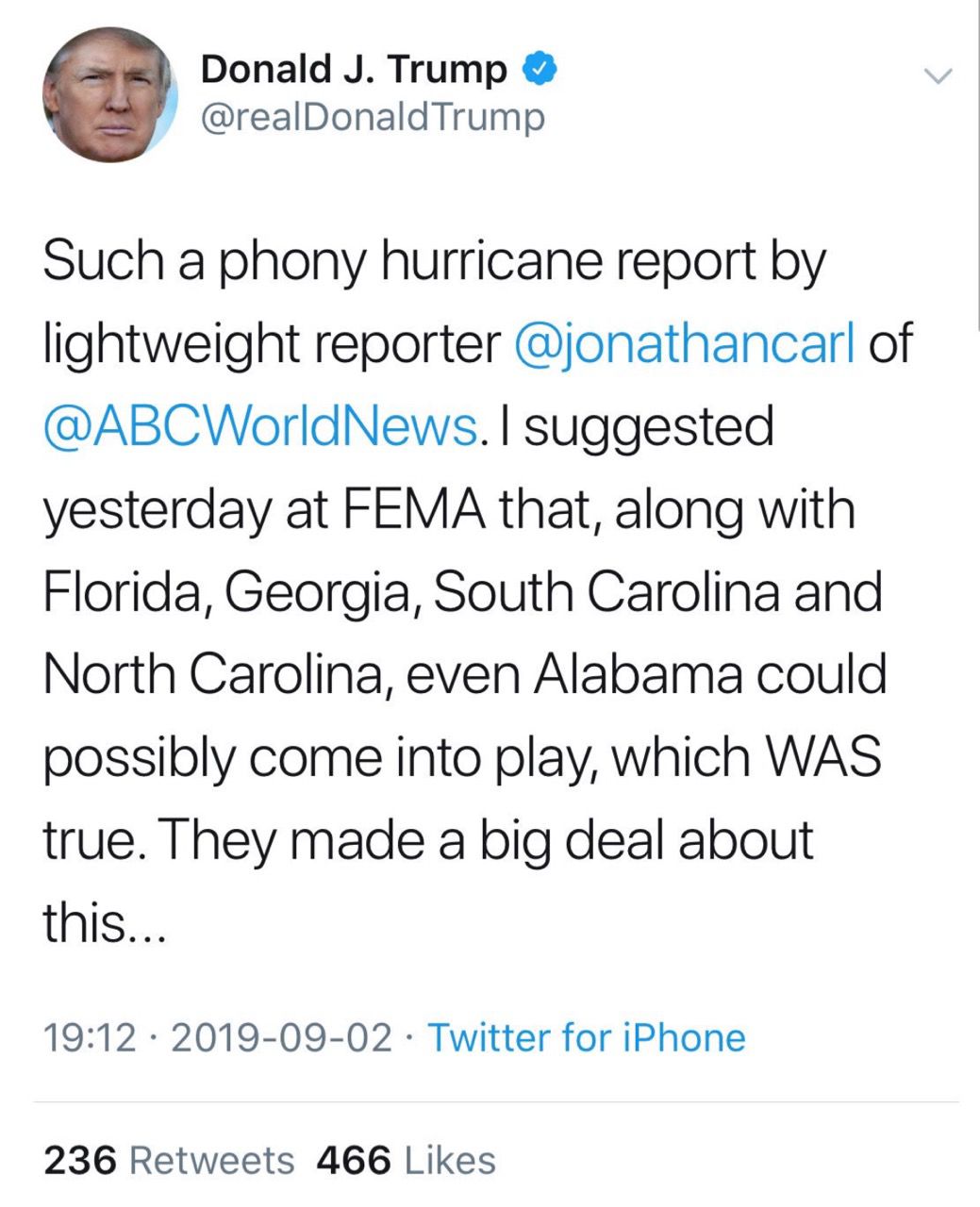Click the 2019-09-02 date link
This screenshot has width=980, height=1207.
pyautogui.click(x=281, y=1037)
